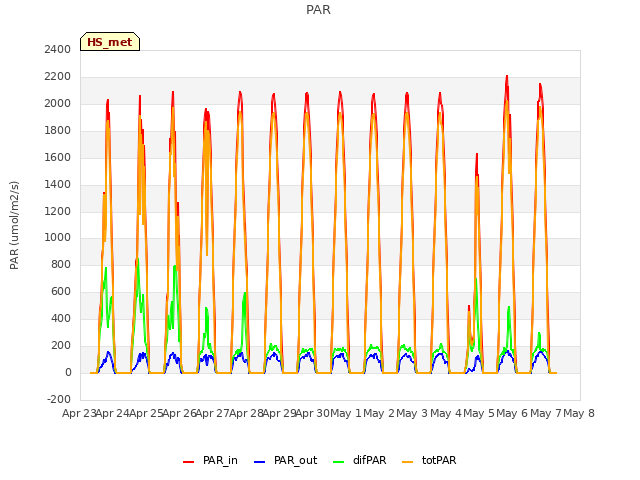The width and height of the screenshot is (640, 480).
Task: Click the low May 5 PAR_in peak
Action: point(476,154)
